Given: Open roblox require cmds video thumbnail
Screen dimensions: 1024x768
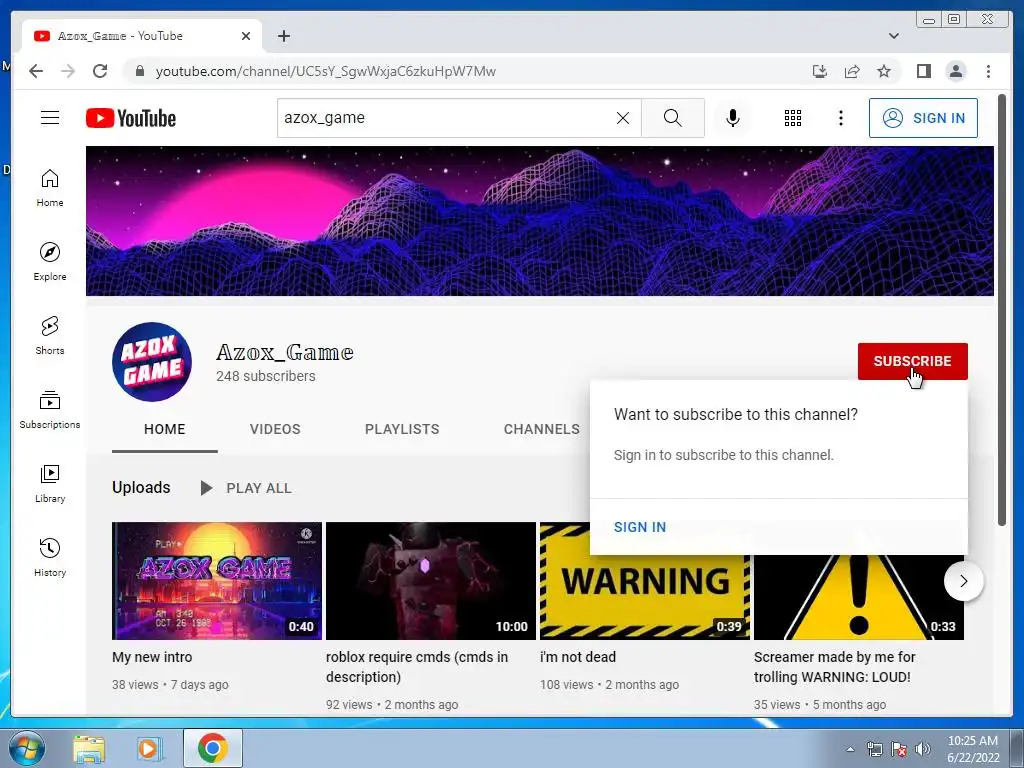Looking at the screenshot, I should point(430,581).
